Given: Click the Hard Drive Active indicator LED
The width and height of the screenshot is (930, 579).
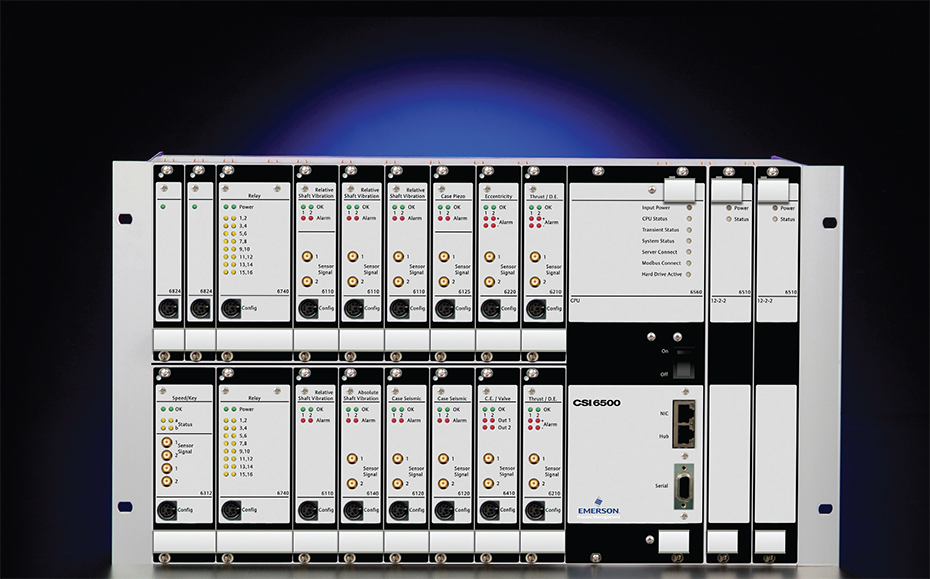Looking at the screenshot, I should (x=689, y=274).
